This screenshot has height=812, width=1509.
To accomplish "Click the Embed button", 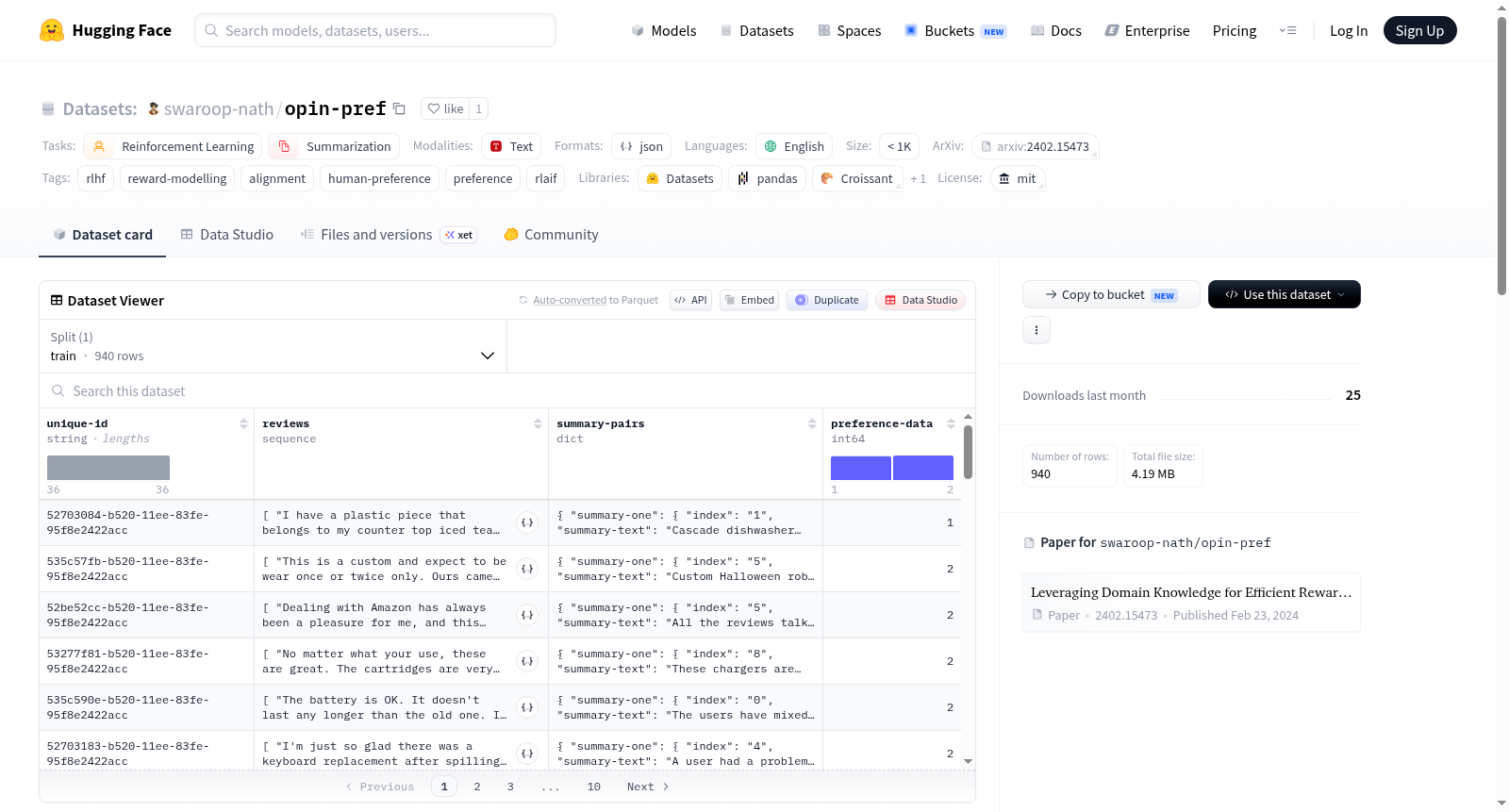I will 749,300.
